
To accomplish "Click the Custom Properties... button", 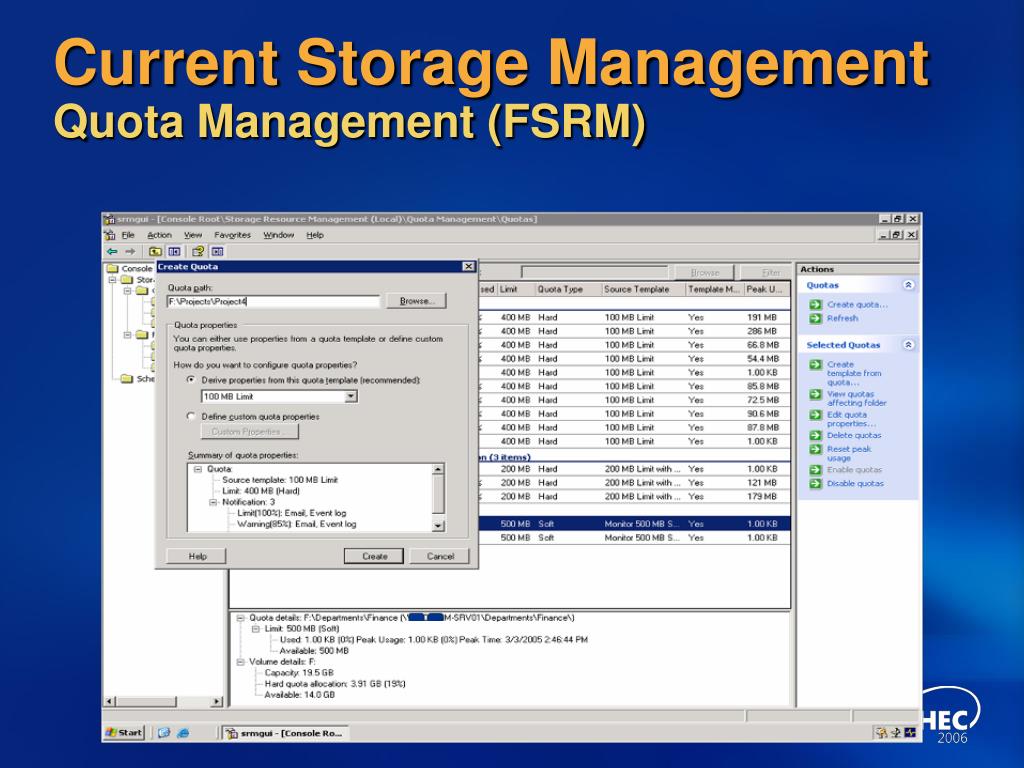I will click(x=249, y=432).
